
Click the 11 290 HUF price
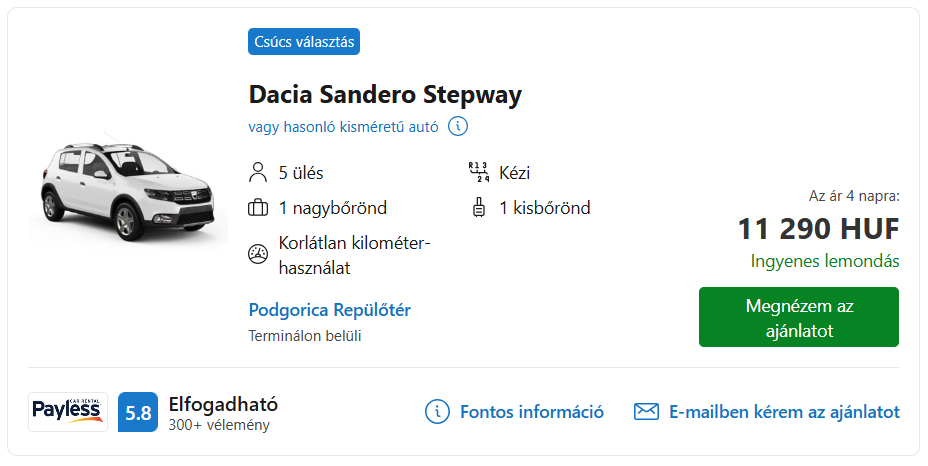819,229
